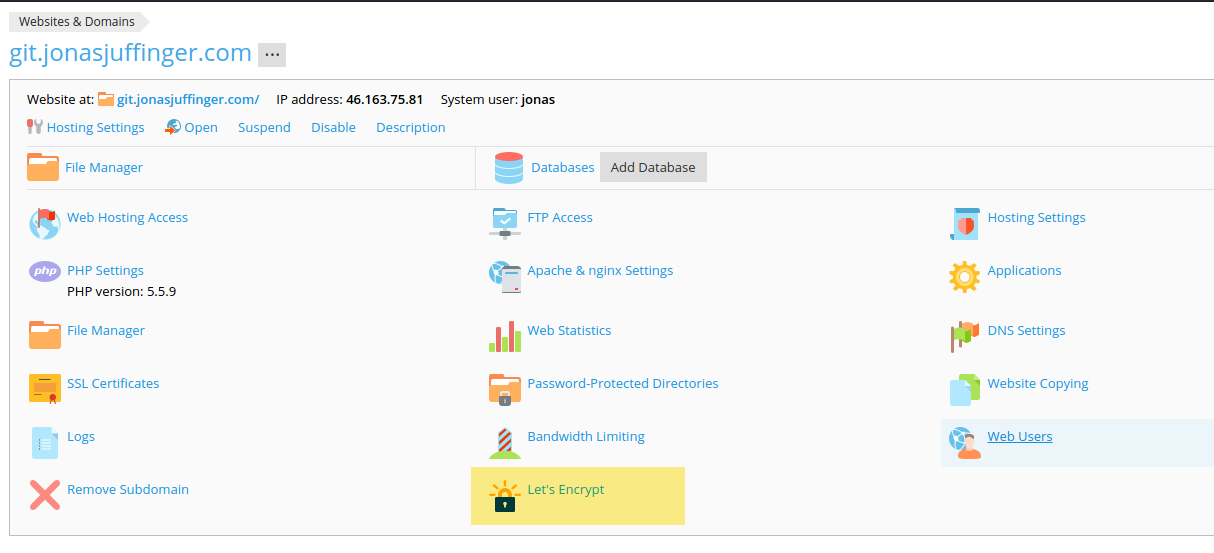Open Hosting Settings in the top action row
This screenshot has width=1214, height=553.
pos(95,128)
